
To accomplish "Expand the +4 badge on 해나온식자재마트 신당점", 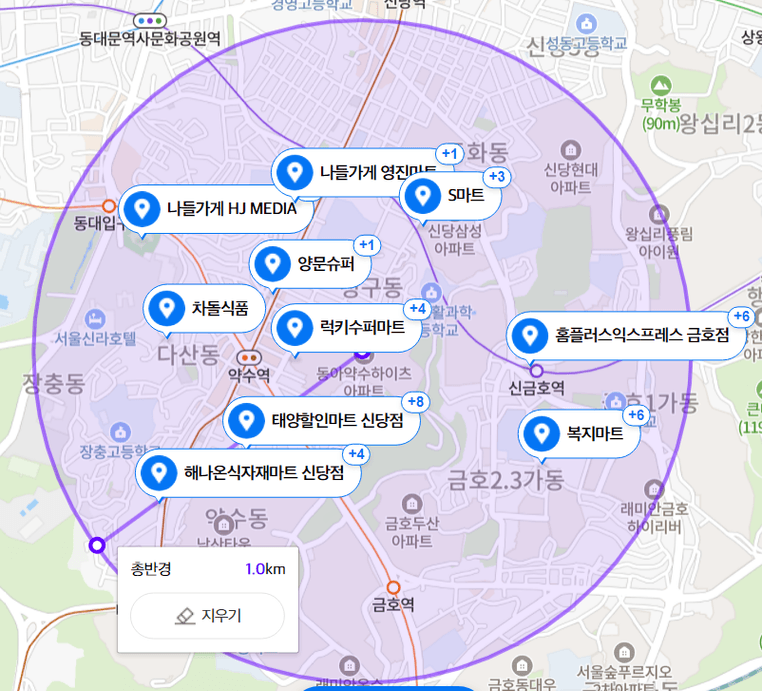I will [x=356, y=454].
